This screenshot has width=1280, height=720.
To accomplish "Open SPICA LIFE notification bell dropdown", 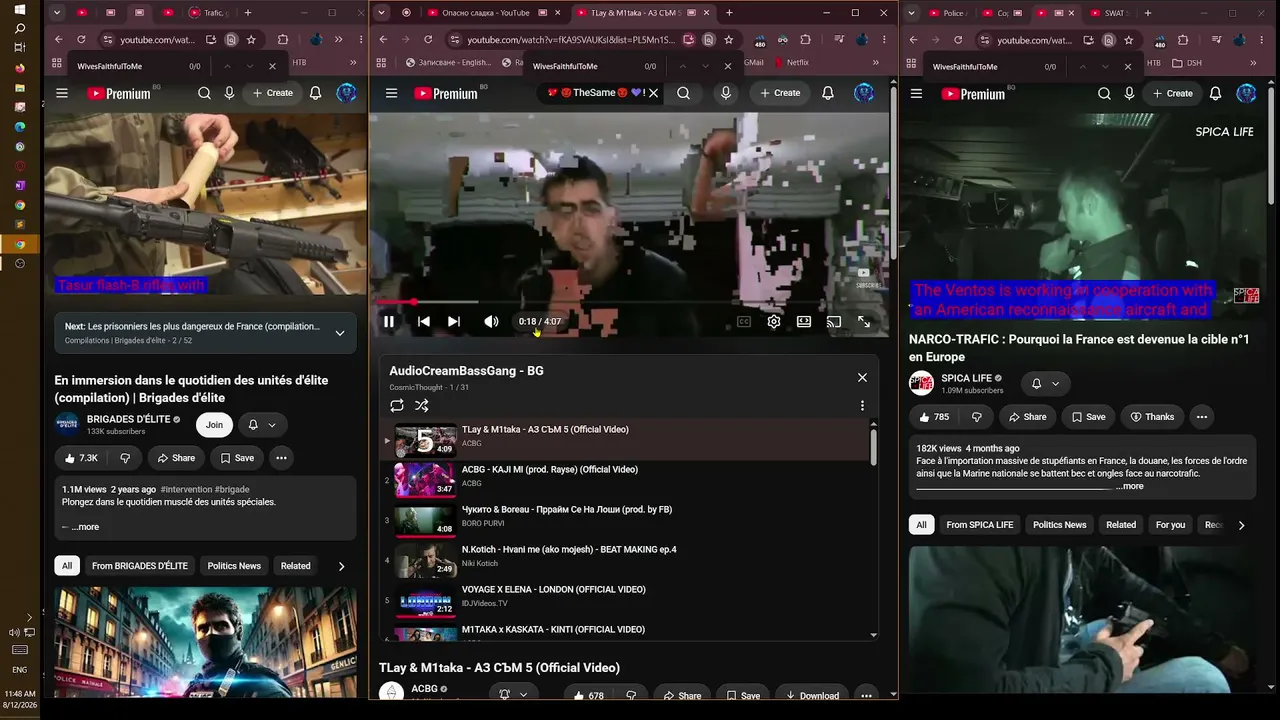I will click(1045, 383).
